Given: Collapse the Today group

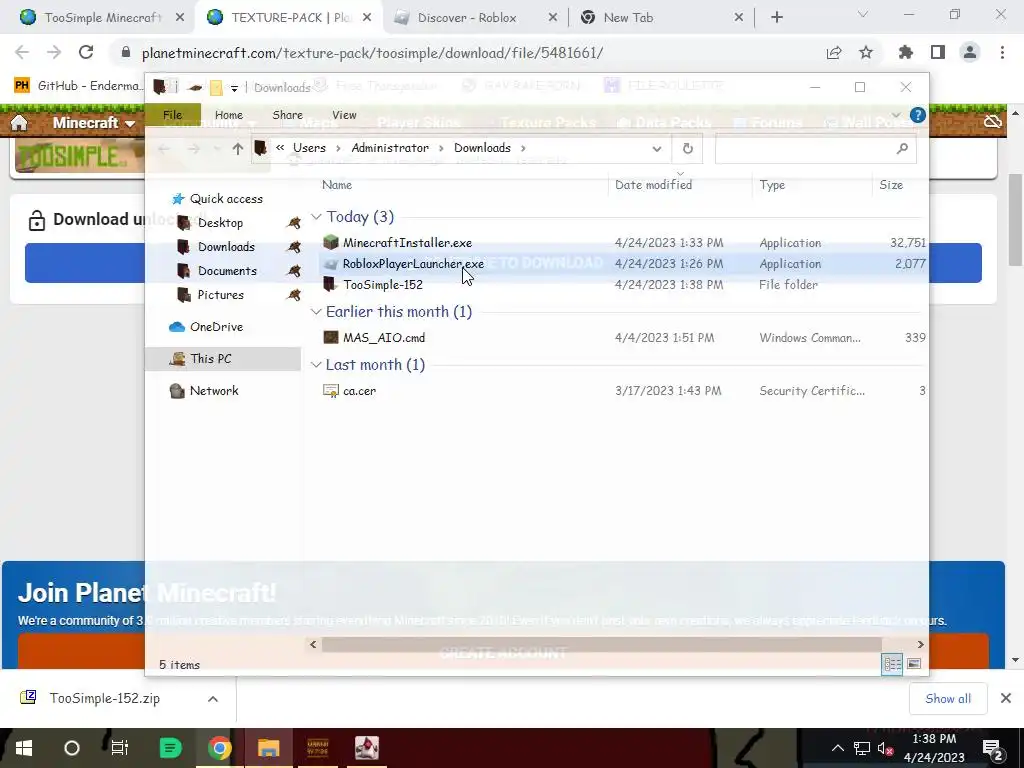Looking at the screenshot, I should pyautogui.click(x=316, y=216).
